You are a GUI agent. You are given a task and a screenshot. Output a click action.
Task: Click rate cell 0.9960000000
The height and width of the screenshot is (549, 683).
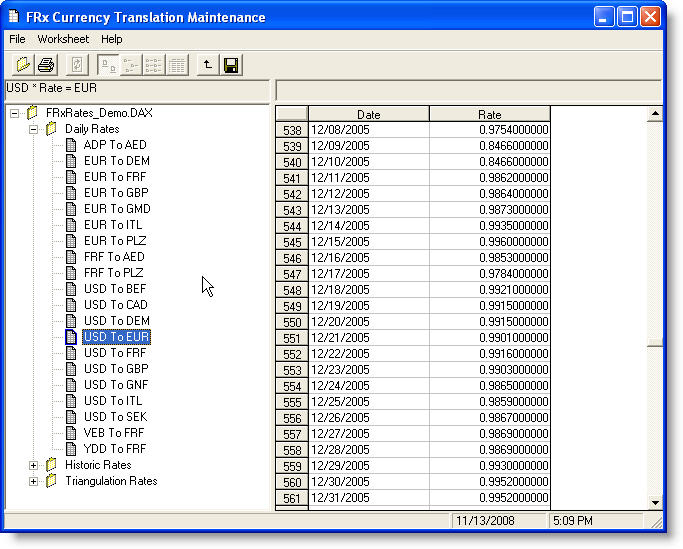(490, 242)
